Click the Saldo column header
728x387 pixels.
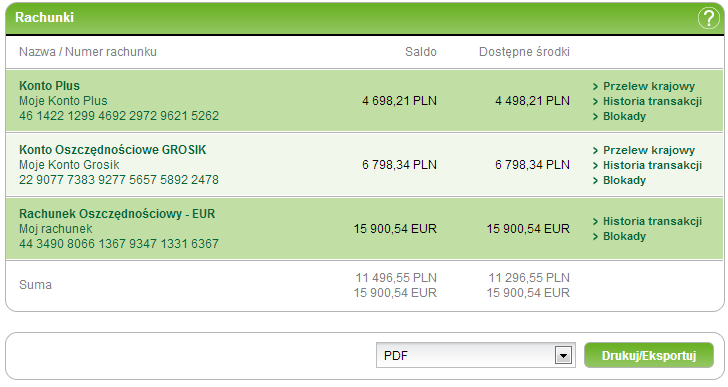tap(421, 52)
